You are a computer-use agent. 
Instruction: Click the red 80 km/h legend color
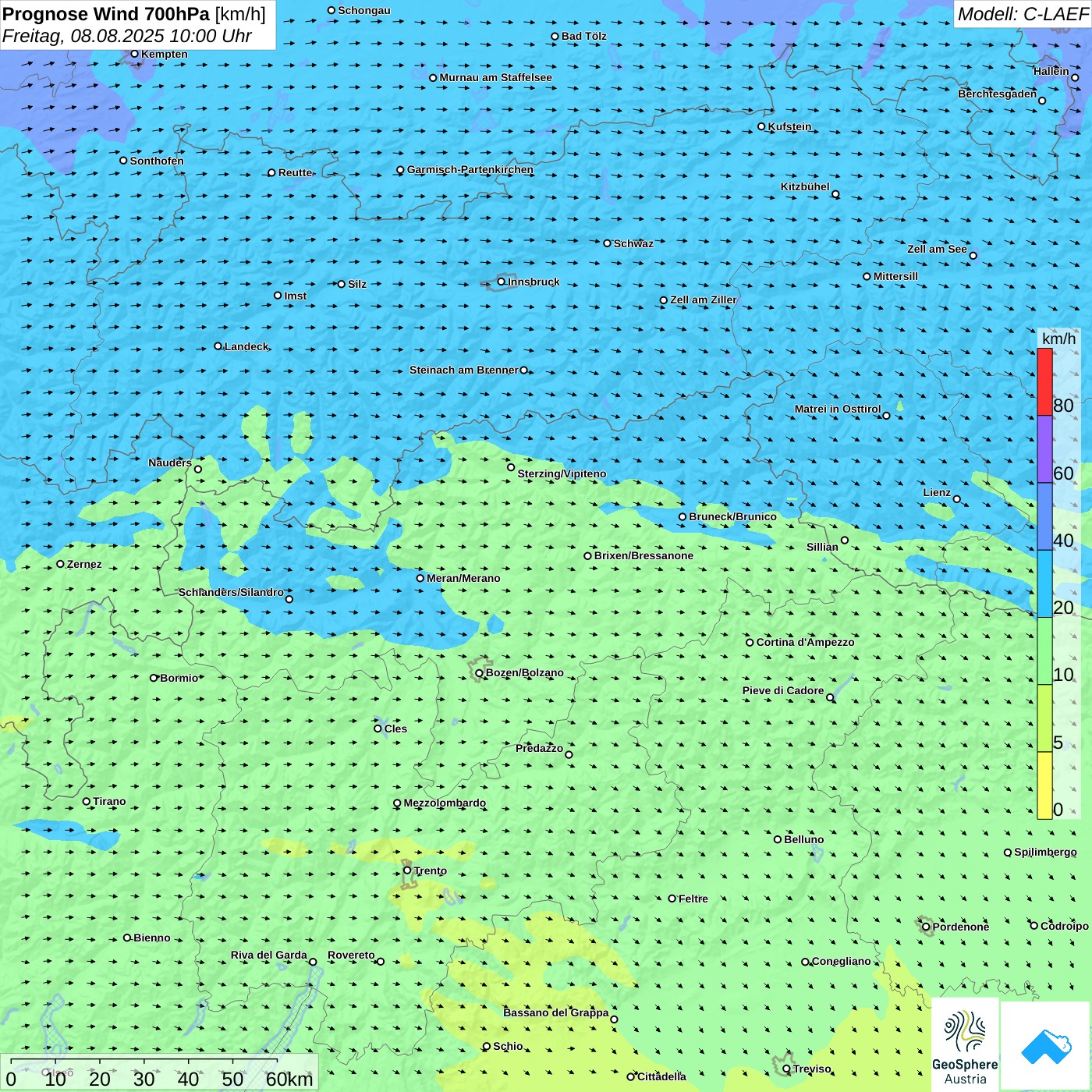click(x=1044, y=381)
